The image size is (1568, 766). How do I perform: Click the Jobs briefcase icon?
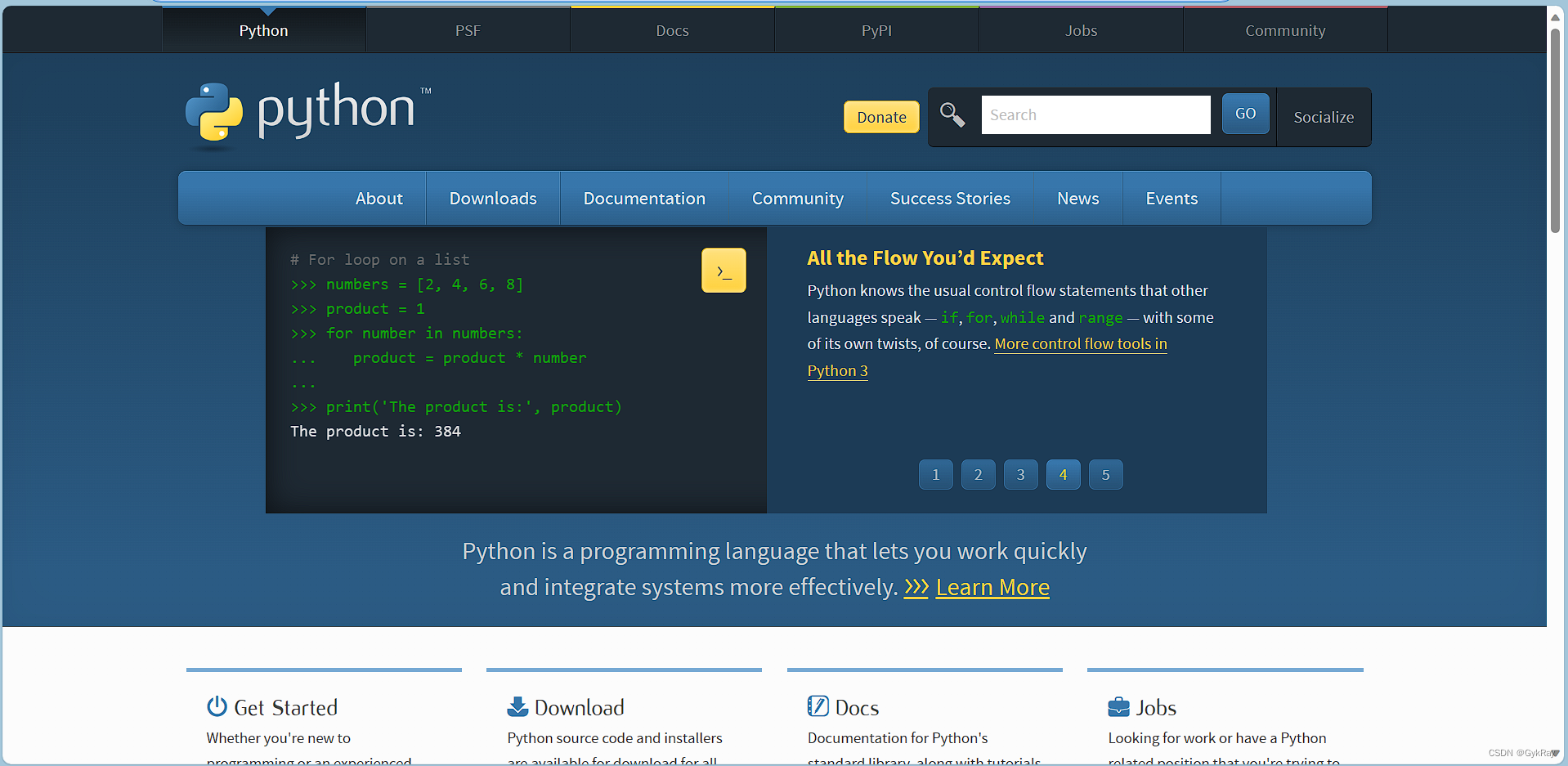click(x=1118, y=706)
